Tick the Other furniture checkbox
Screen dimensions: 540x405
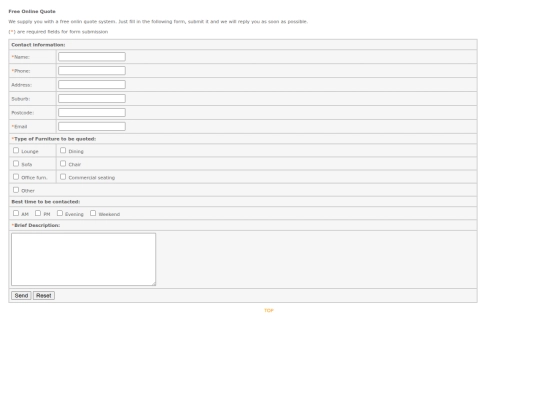click(16, 190)
